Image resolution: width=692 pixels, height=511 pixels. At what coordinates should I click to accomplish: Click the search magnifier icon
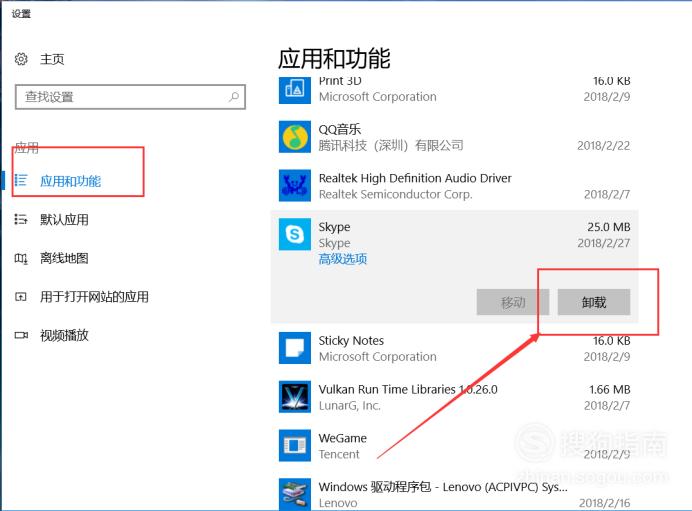234,96
